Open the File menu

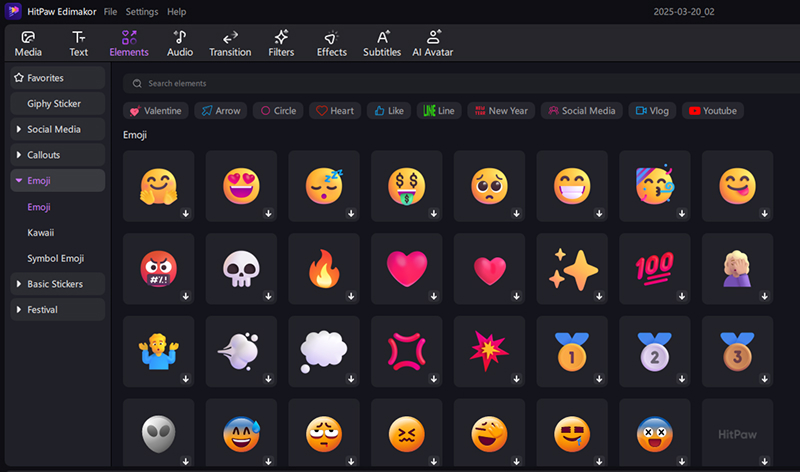(110, 12)
